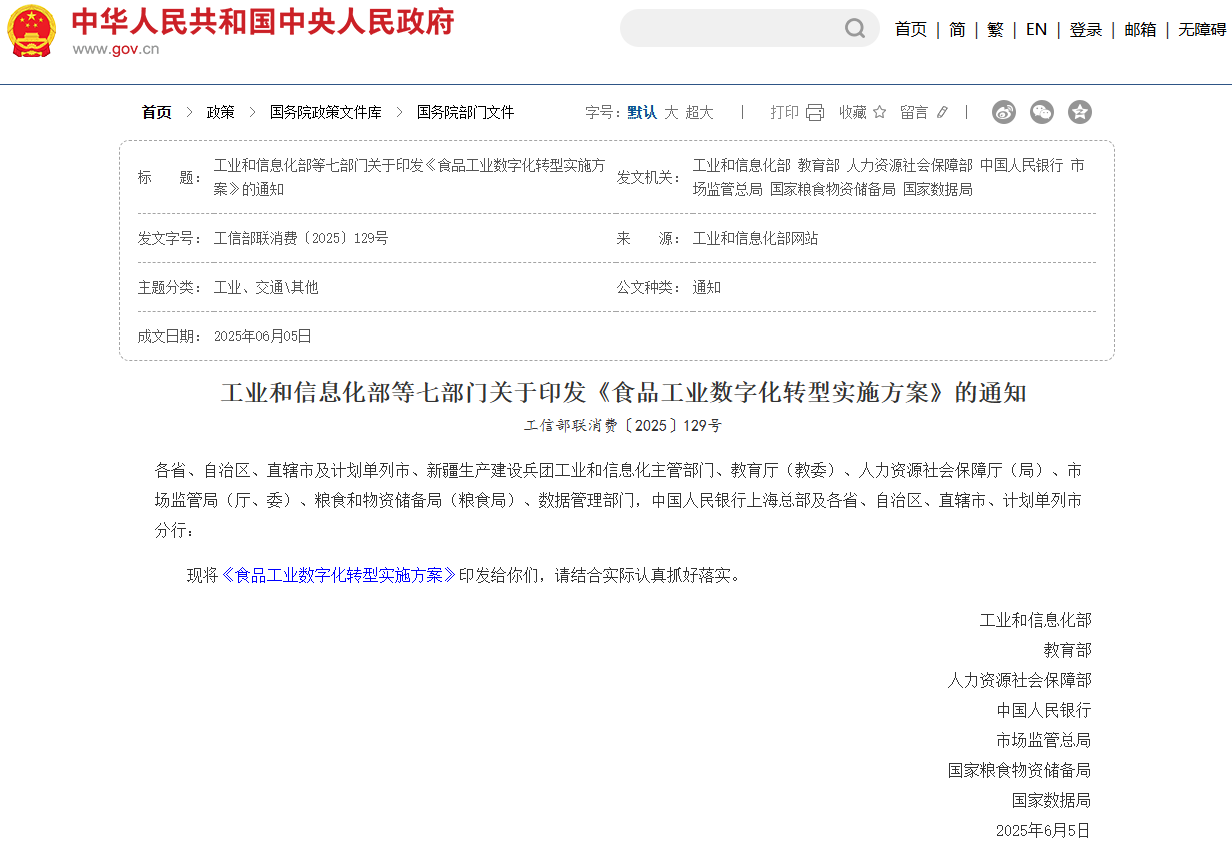
Task: Click the favorite star outline icon
Action: [880, 112]
